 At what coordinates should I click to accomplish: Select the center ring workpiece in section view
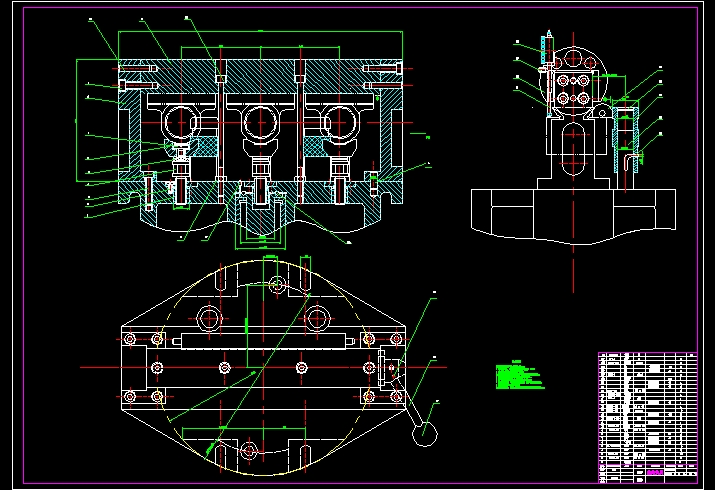261,123
